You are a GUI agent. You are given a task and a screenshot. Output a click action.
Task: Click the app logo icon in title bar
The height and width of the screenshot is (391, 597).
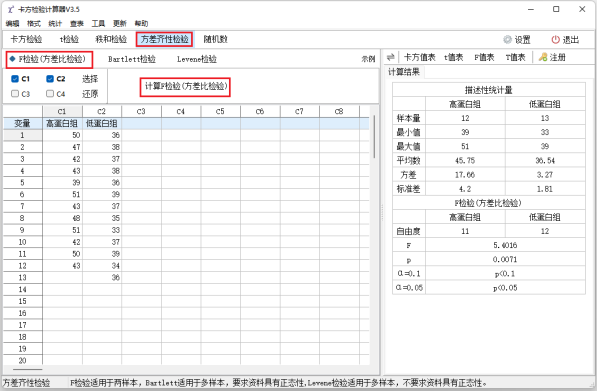(x=11, y=9)
